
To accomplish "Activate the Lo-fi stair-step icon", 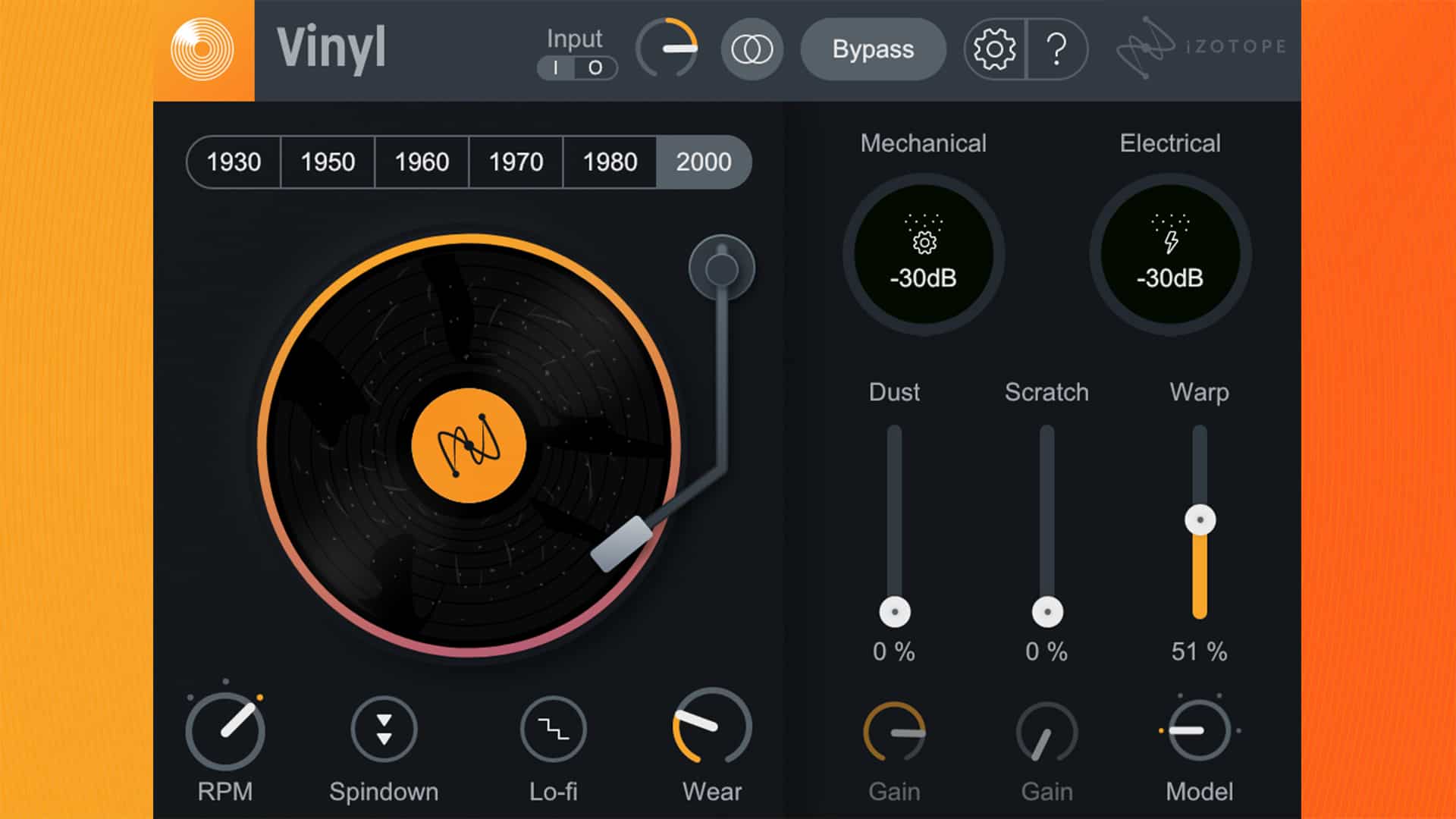I will point(554,729).
